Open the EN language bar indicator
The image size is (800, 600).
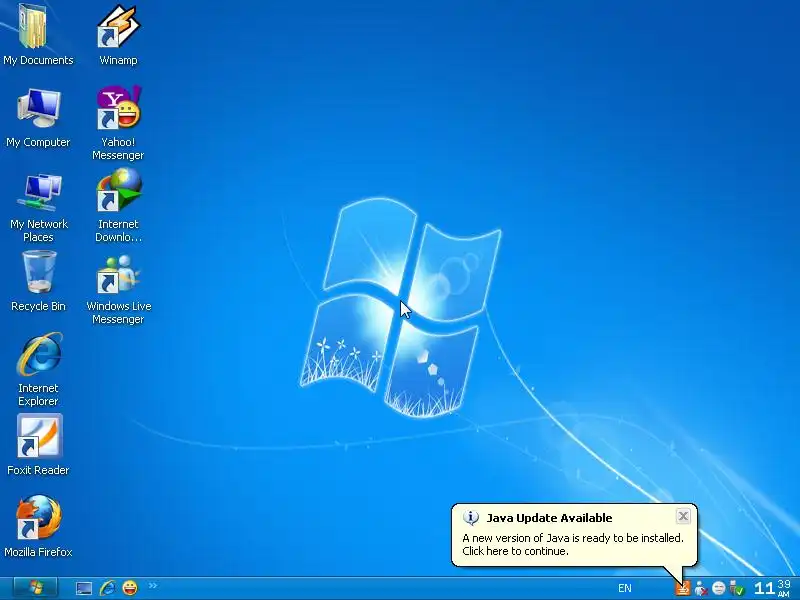click(x=624, y=588)
